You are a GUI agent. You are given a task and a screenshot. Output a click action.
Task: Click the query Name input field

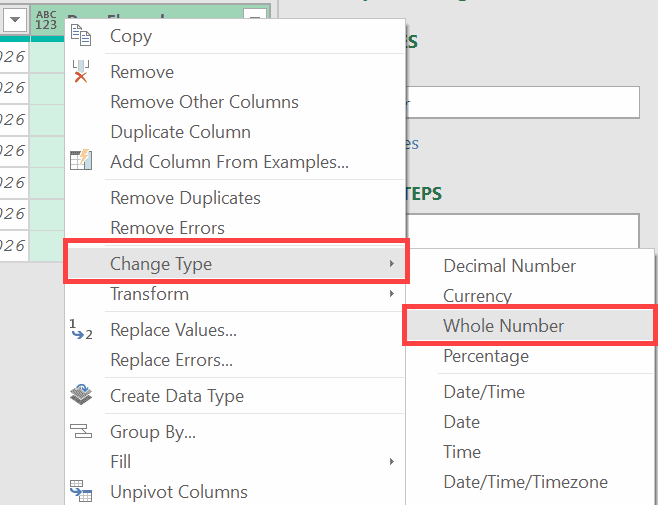coord(522,102)
